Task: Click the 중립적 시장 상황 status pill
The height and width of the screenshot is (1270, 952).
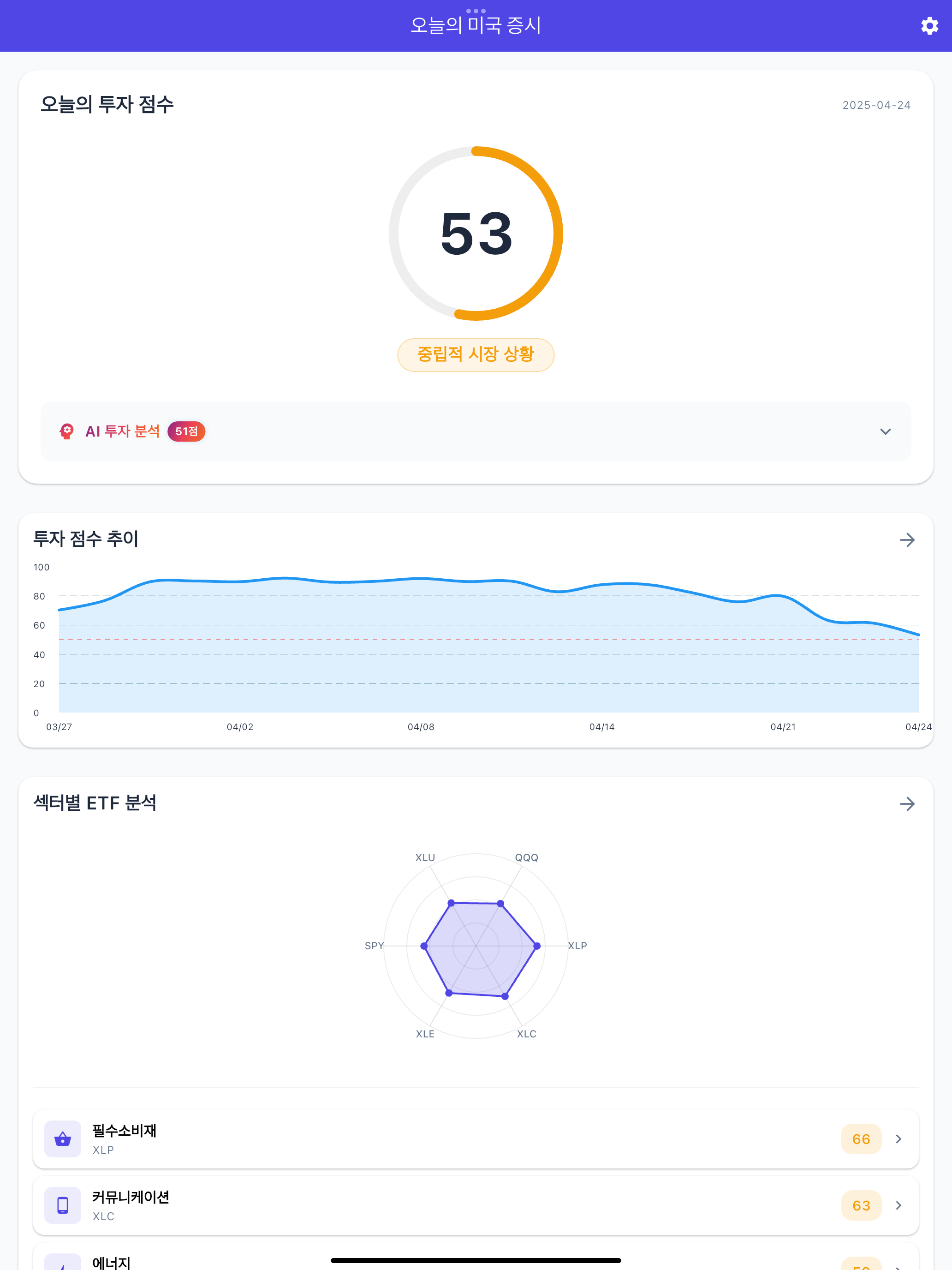Action: pos(476,354)
